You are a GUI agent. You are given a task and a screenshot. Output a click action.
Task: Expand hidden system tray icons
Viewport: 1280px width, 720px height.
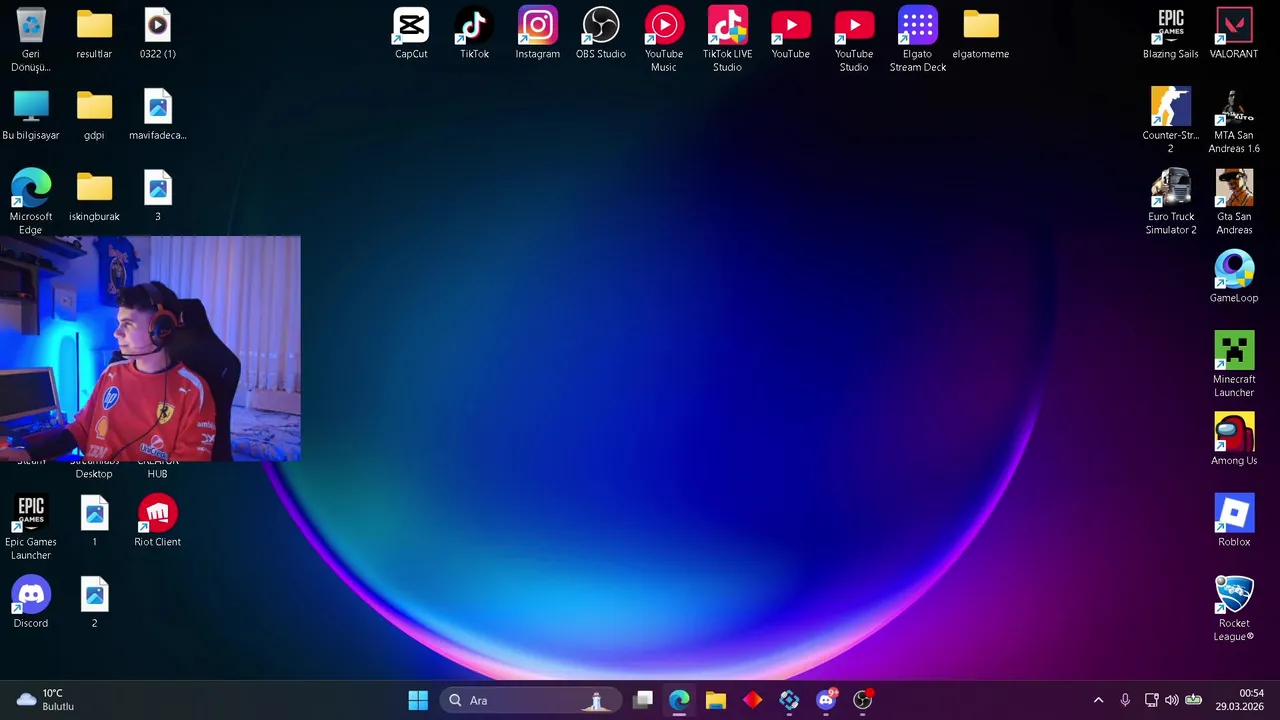(1098, 700)
